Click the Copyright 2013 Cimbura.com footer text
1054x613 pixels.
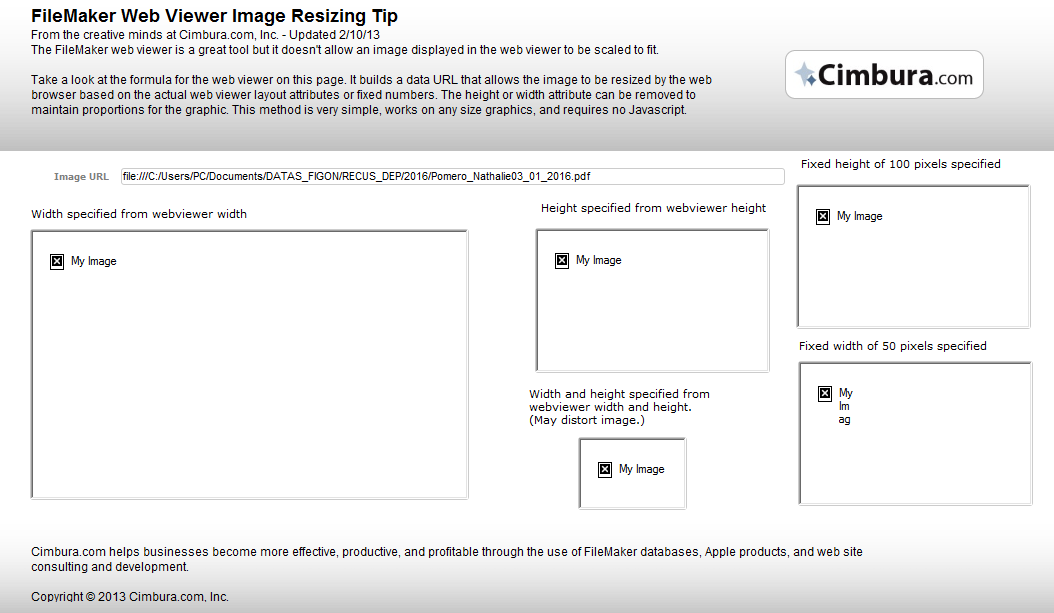point(130,596)
